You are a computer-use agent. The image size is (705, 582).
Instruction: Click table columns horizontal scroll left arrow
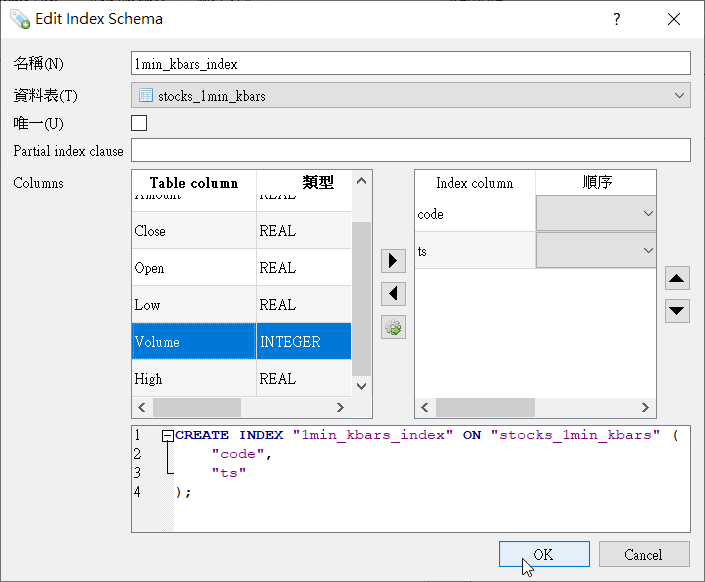point(142,407)
